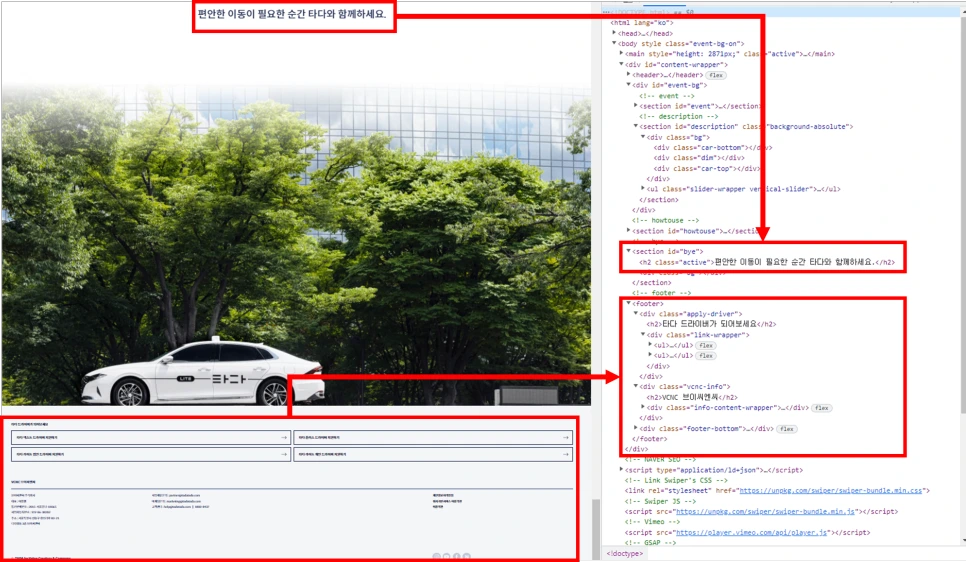Select the Link Swiper's CSS comment
This screenshot has height=562, width=966.
(676, 480)
